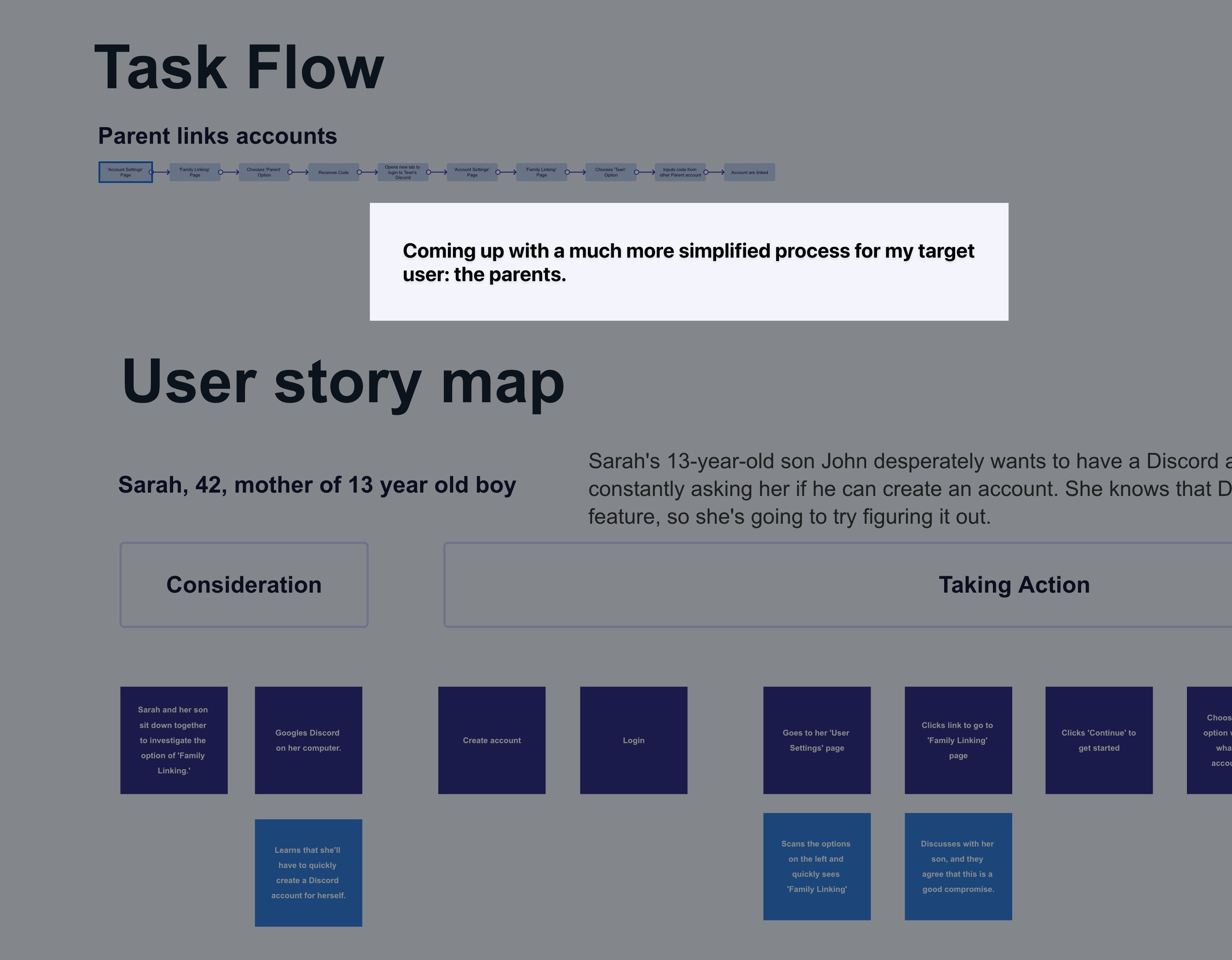Click the 'Login' story card
1232x960 pixels.
[633, 740]
